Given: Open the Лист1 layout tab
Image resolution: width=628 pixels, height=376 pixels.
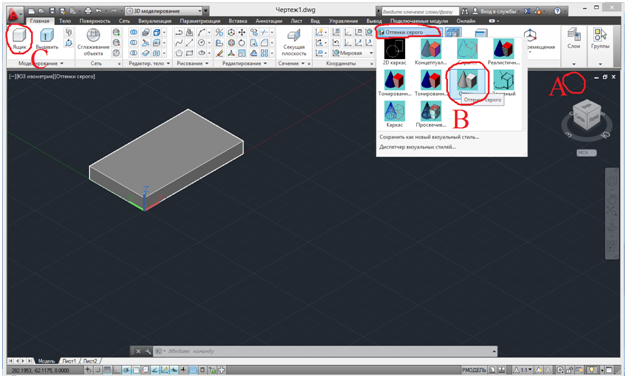Looking at the screenshot, I should [x=69, y=361].
